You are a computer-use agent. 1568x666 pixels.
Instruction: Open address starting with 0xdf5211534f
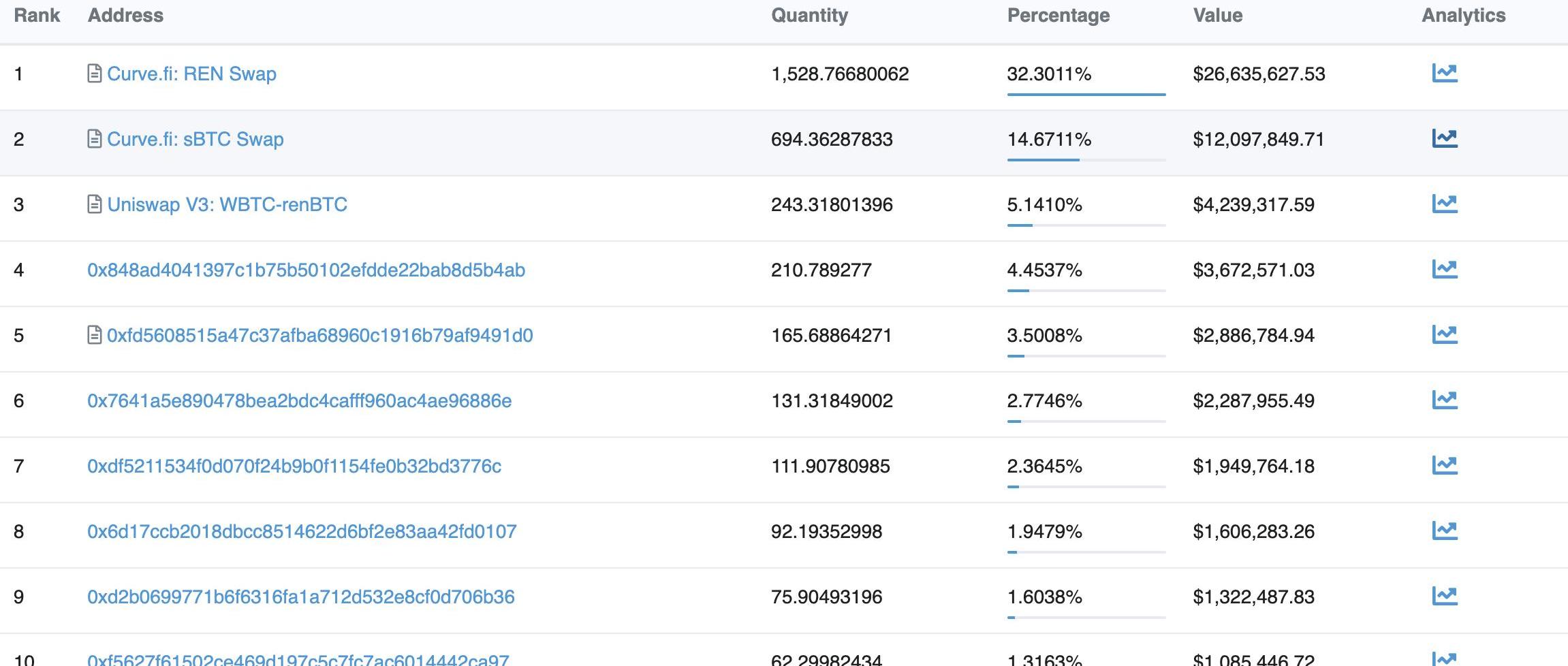(294, 466)
